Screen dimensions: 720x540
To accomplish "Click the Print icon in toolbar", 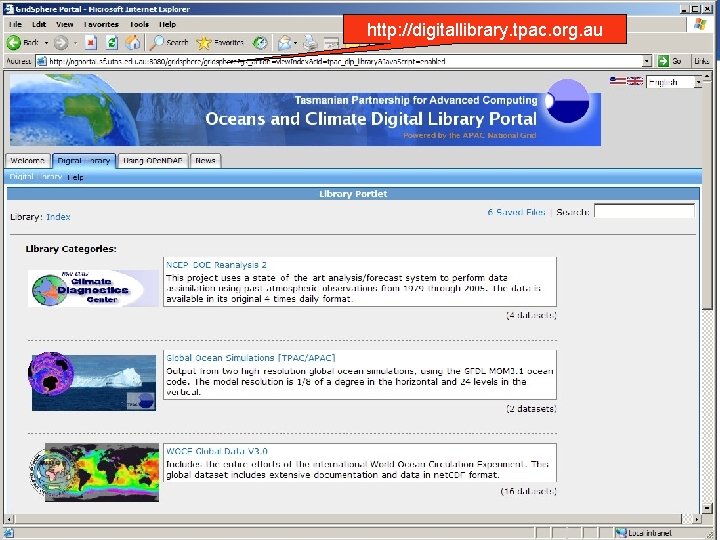I will 310,43.
